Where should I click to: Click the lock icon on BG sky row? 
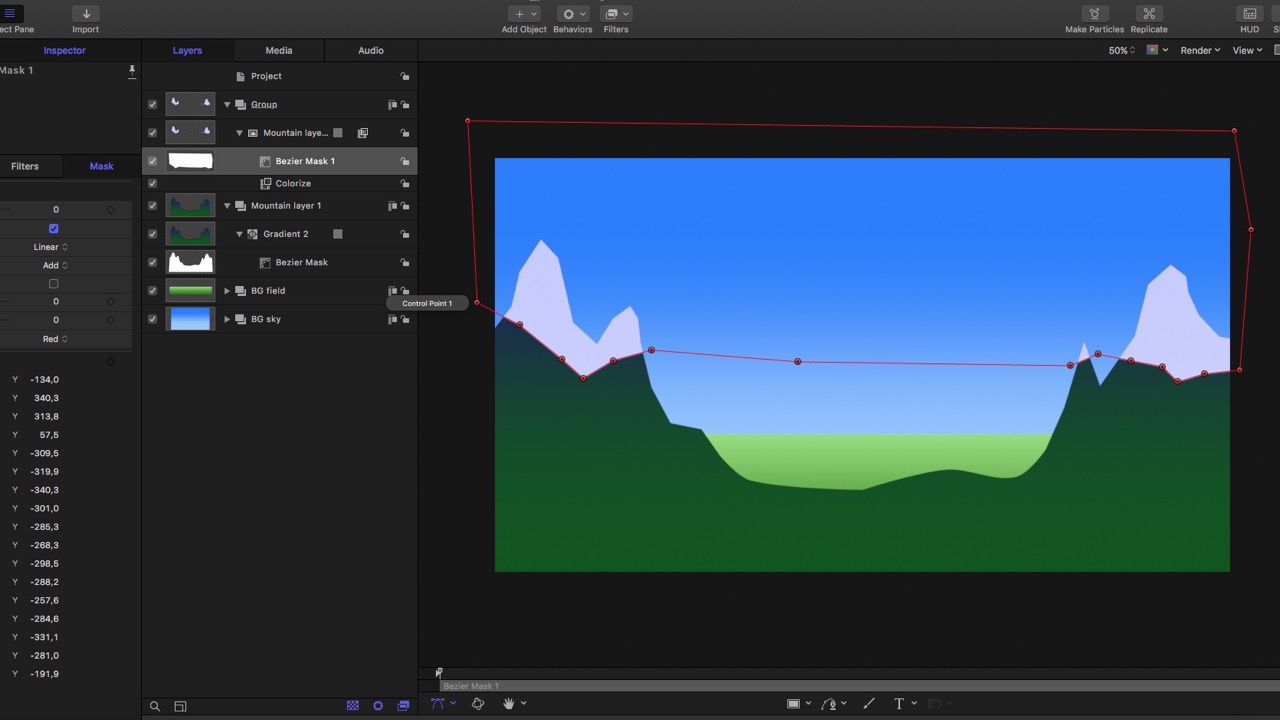pos(405,319)
